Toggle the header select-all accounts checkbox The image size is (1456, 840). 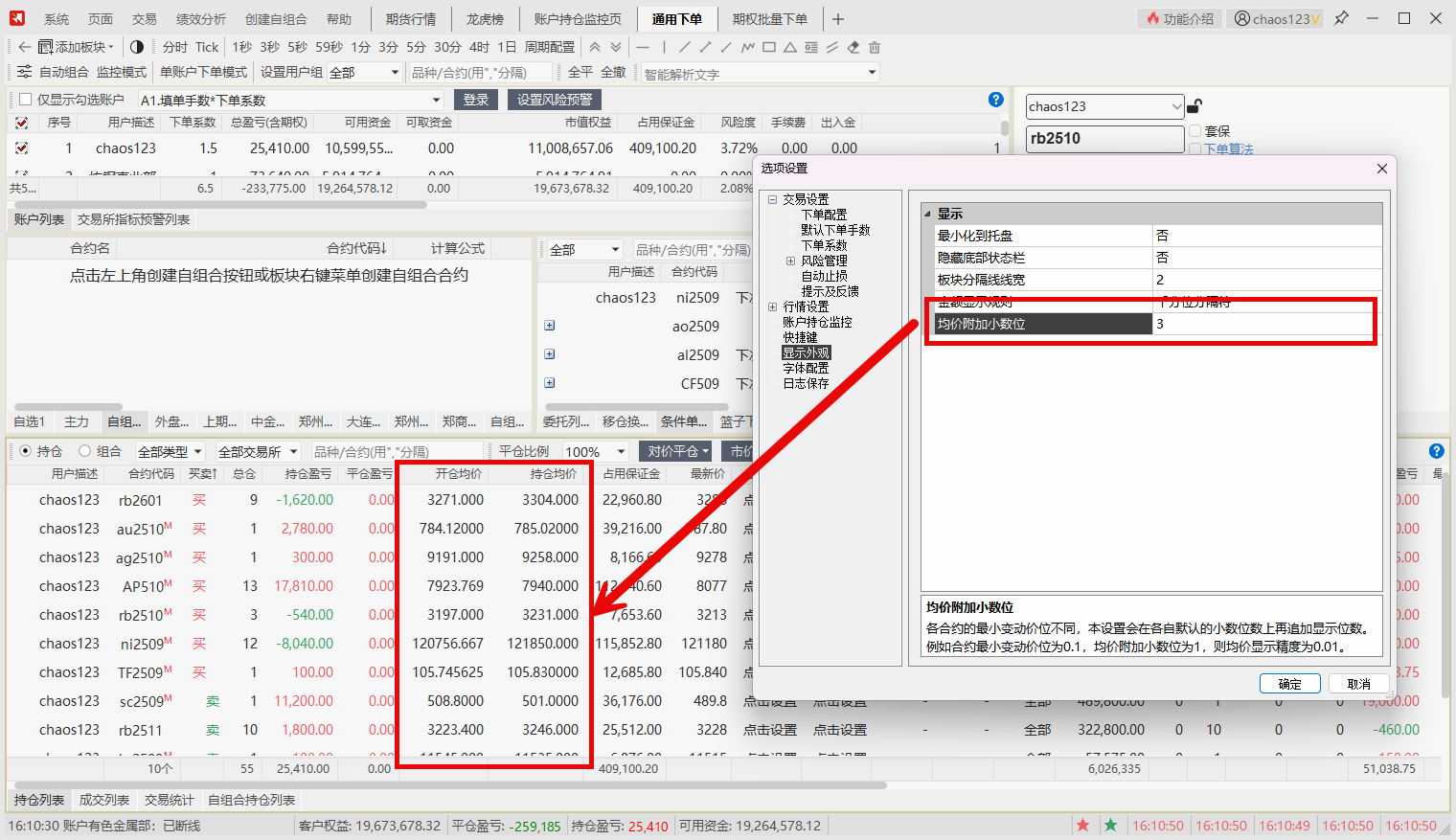pyautogui.click(x=22, y=123)
